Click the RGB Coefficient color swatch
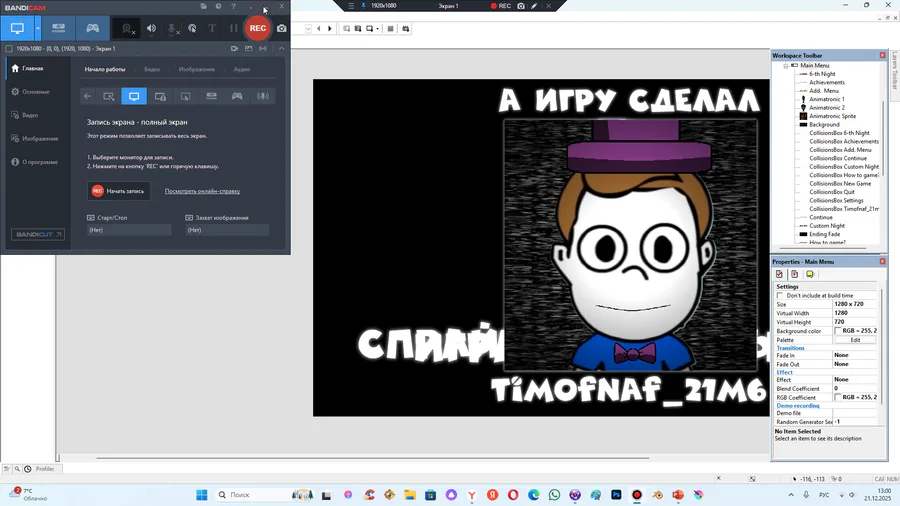The height and width of the screenshot is (506, 900). tap(838, 397)
